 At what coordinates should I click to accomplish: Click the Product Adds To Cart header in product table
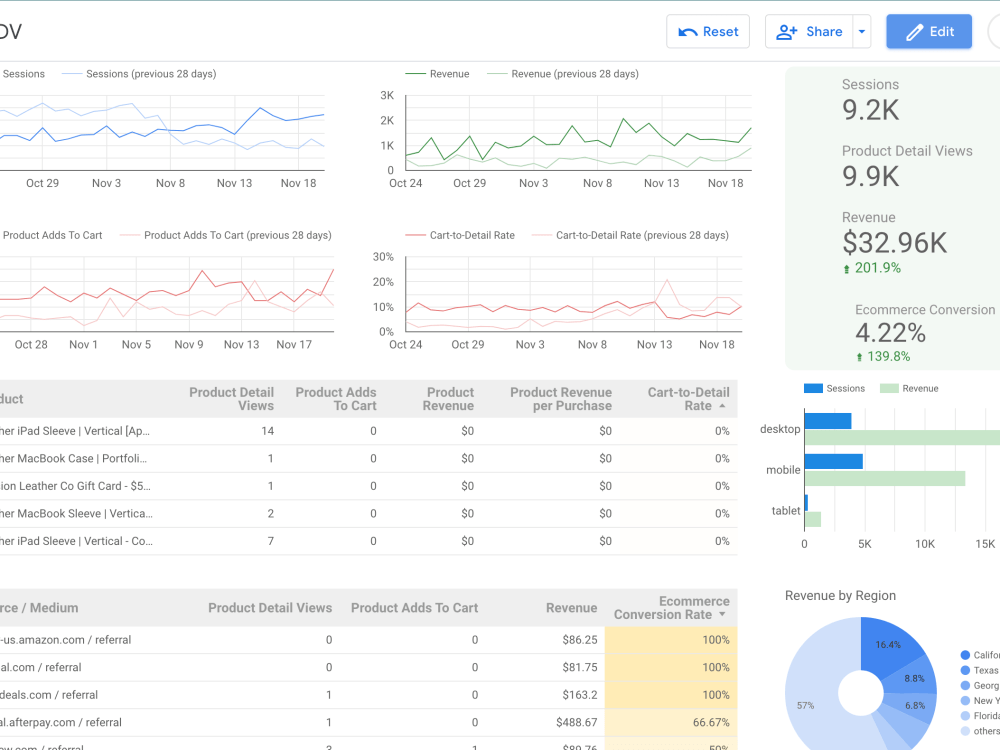[x=336, y=399]
